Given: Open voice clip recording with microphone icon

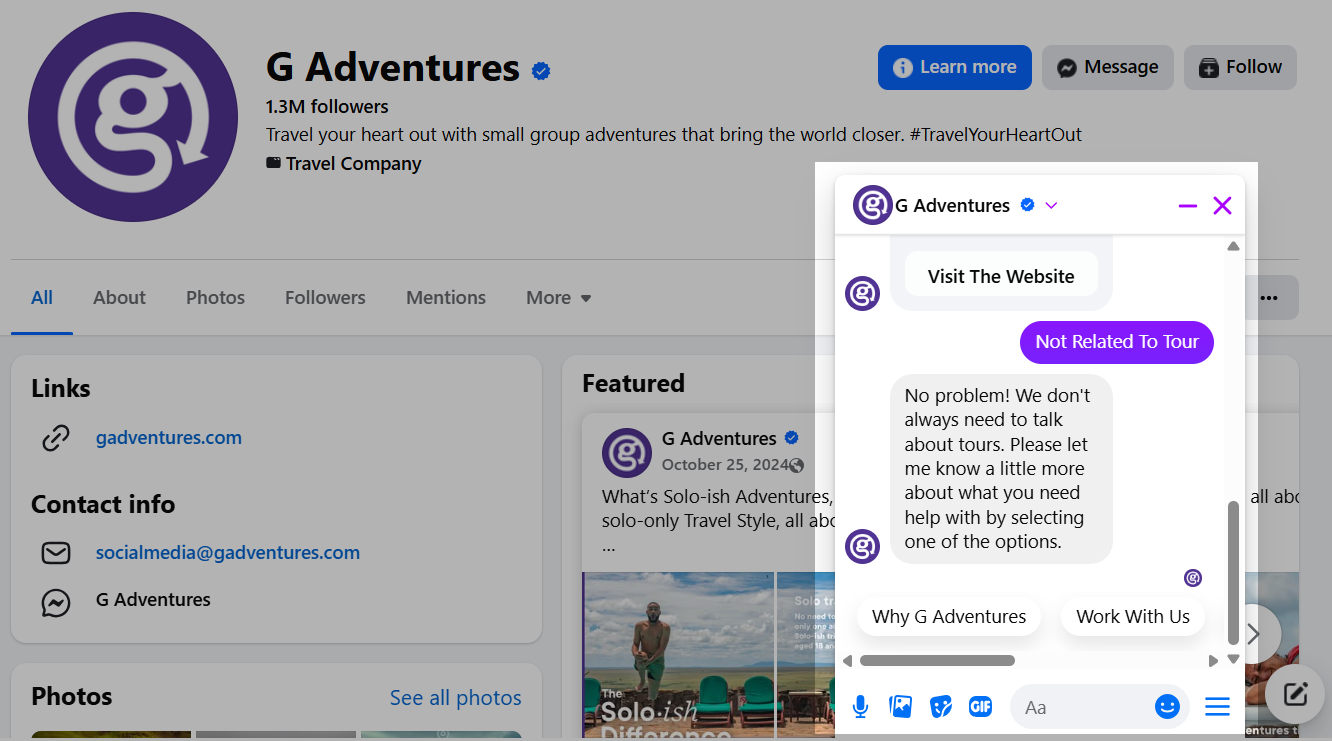Looking at the screenshot, I should point(860,707).
